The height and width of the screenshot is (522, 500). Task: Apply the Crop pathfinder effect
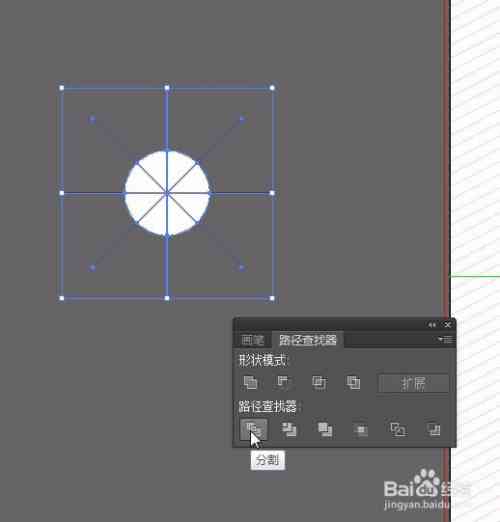[x=361, y=430]
